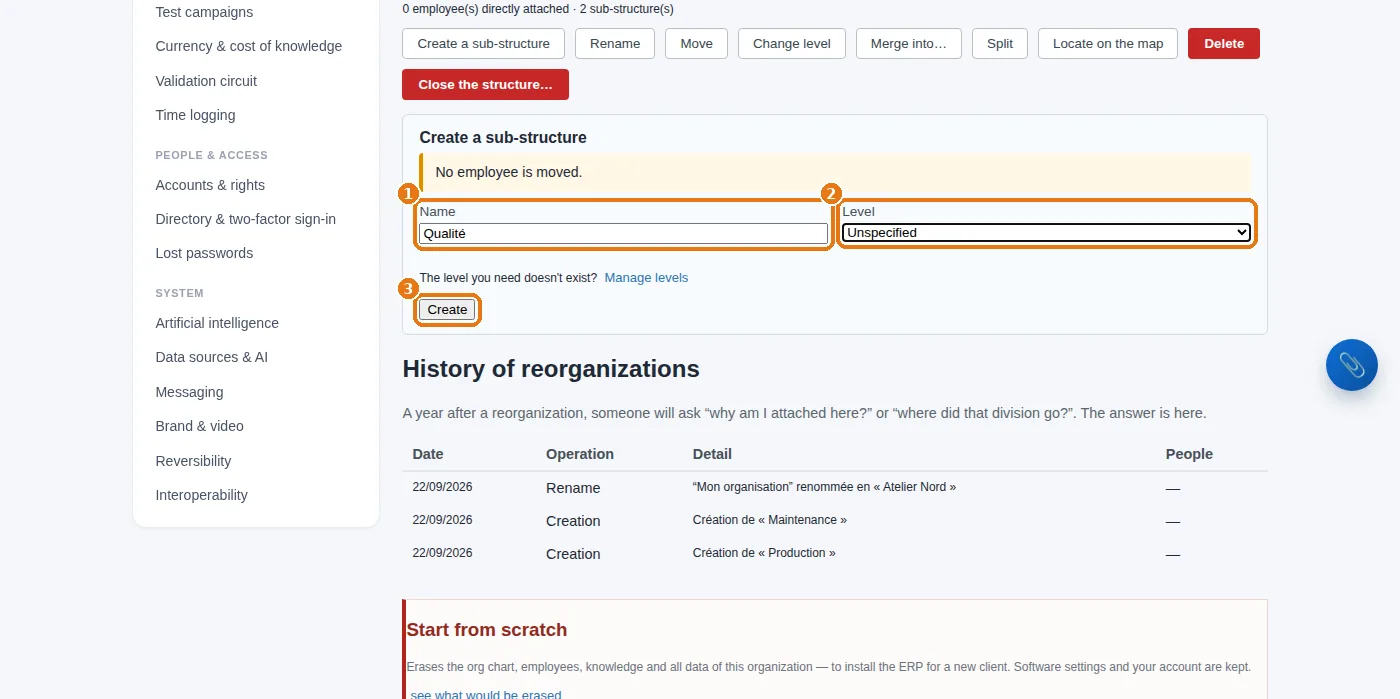This screenshot has height=699, width=1400.
Task: Click the Split button
Action: click(1000, 44)
